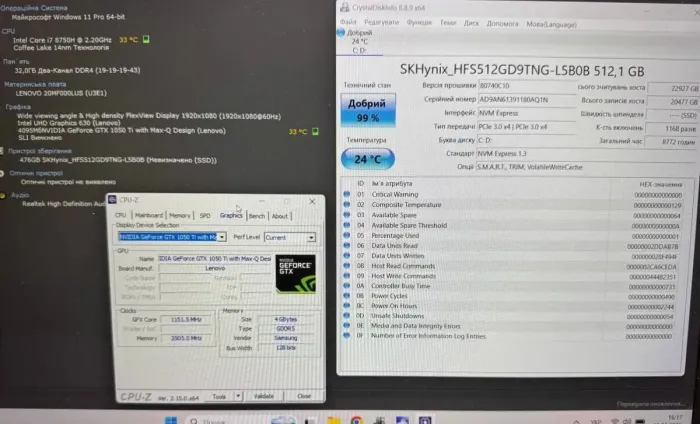700x424 pixels.
Task: Open the Файл menu in CrystalDiskInfo
Action: [x=348, y=22]
